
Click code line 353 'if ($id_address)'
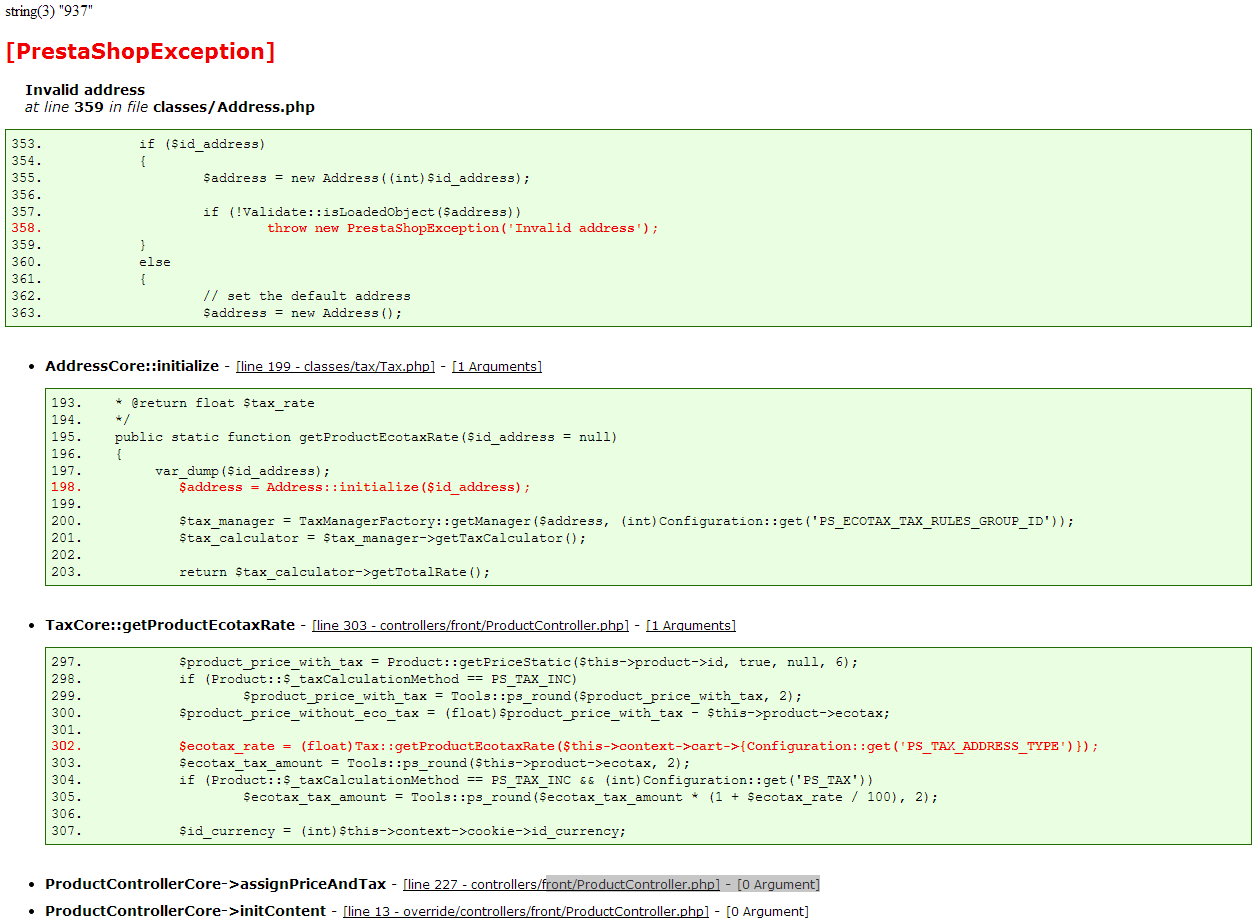click(x=202, y=144)
